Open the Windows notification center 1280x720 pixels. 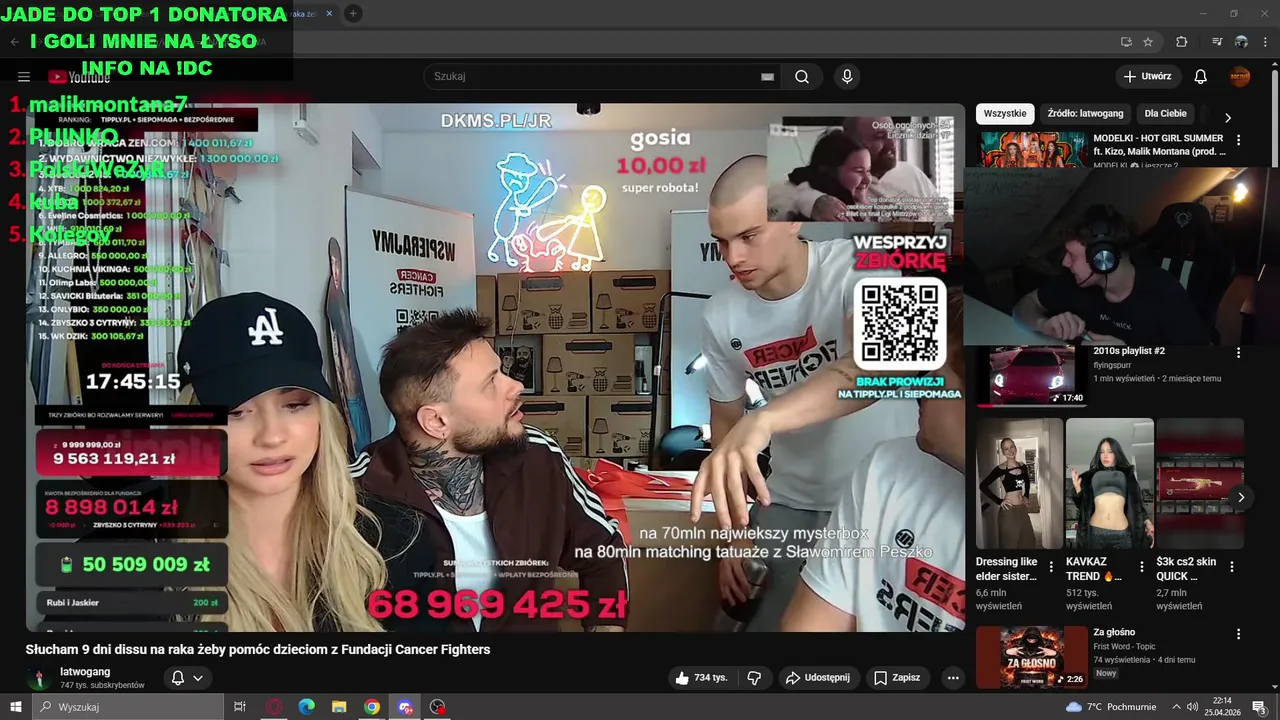click(x=1259, y=707)
